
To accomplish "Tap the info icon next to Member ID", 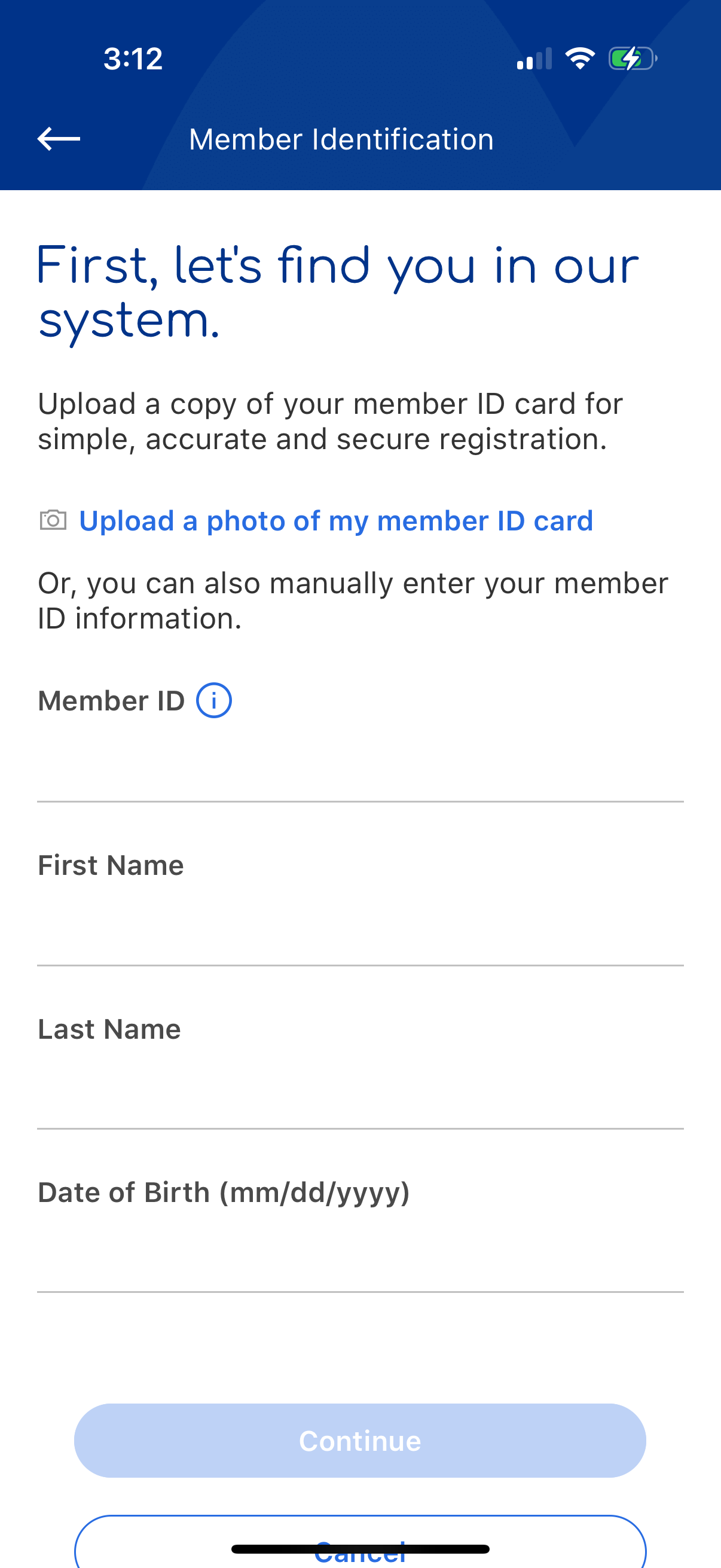I will [x=213, y=701].
